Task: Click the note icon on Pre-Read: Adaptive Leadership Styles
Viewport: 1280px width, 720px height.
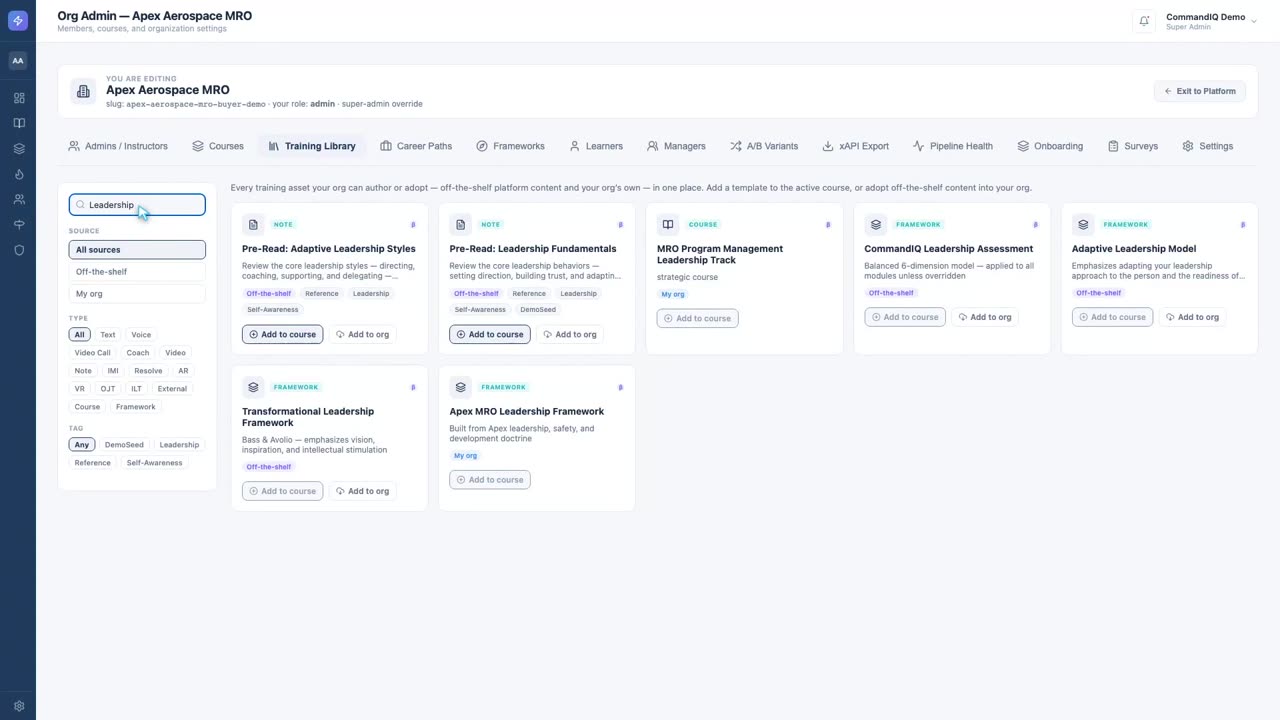Action: pyautogui.click(x=253, y=225)
